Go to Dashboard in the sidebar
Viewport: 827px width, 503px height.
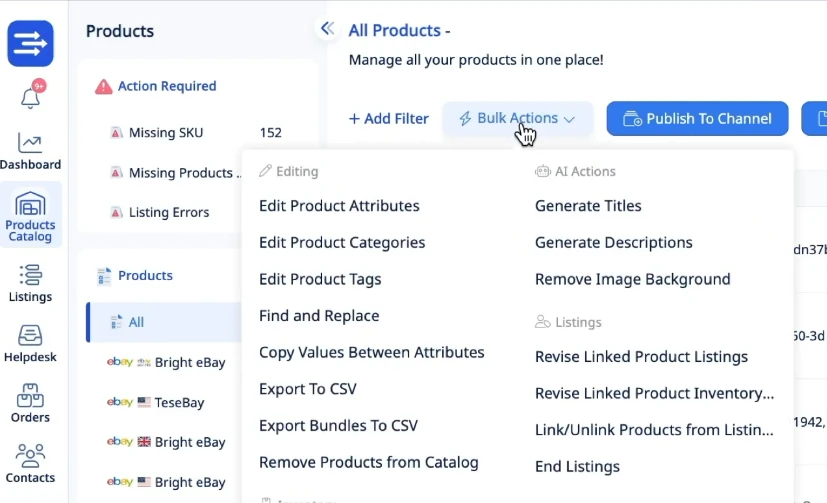[30, 151]
